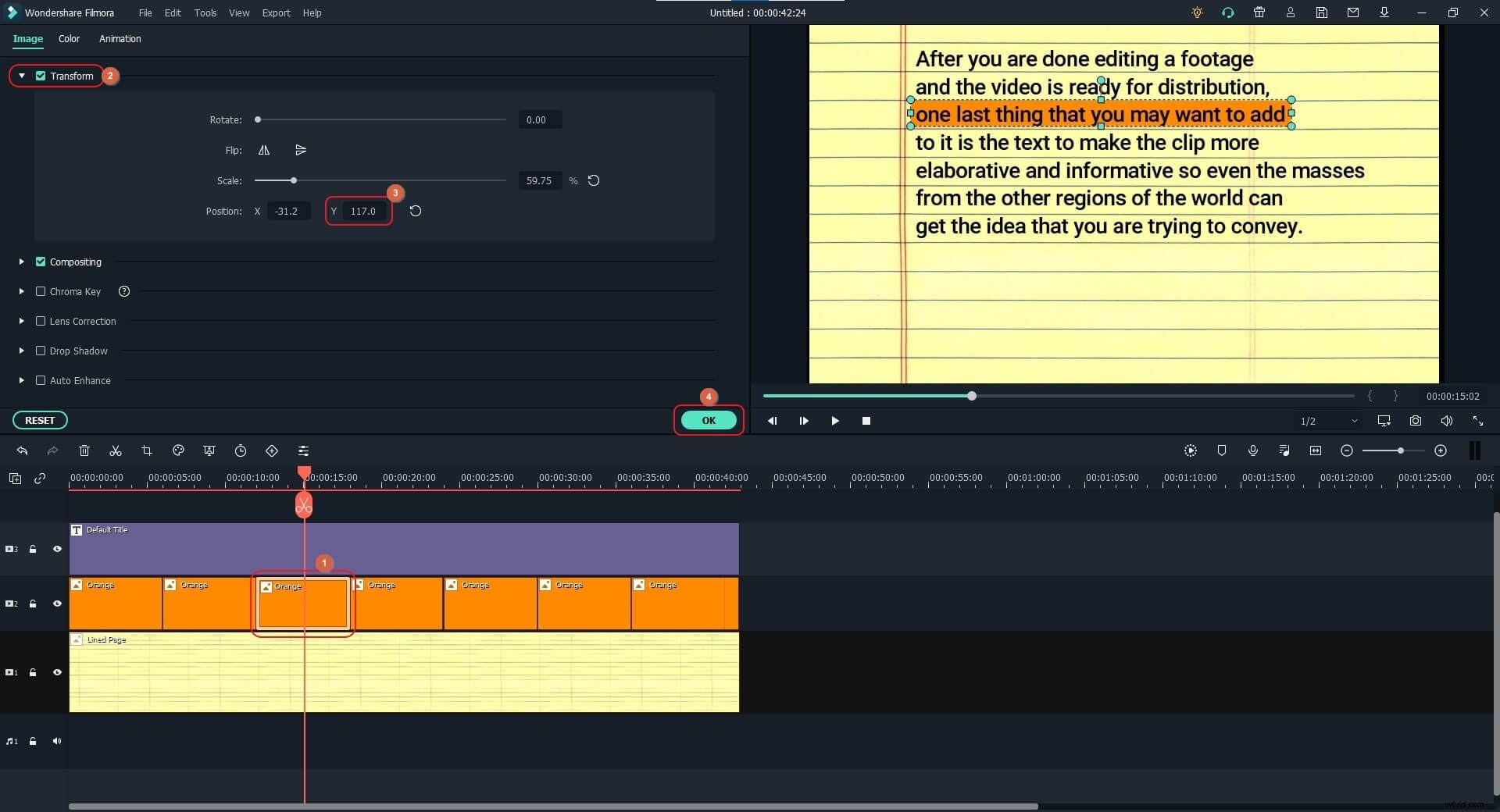Expand the Compositing section
Image resolution: width=1500 pixels, height=812 pixels.
(x=21, y=262)
